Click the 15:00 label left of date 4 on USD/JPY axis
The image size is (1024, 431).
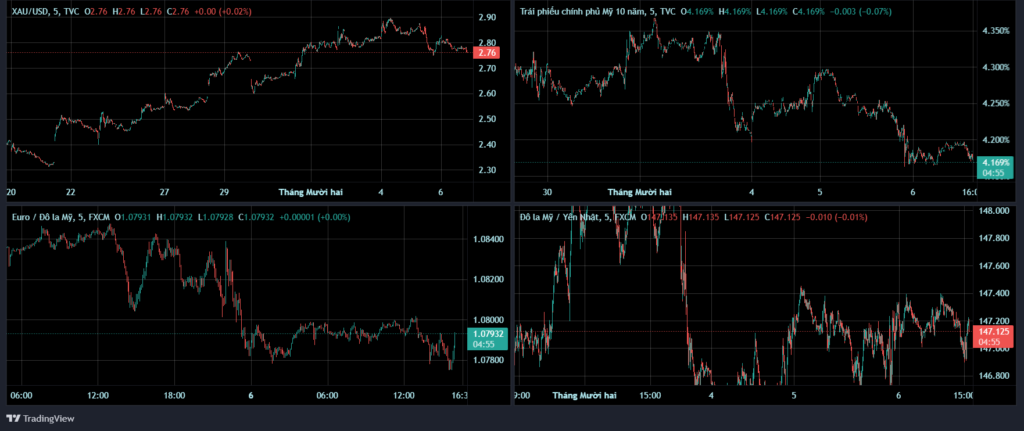649,396
